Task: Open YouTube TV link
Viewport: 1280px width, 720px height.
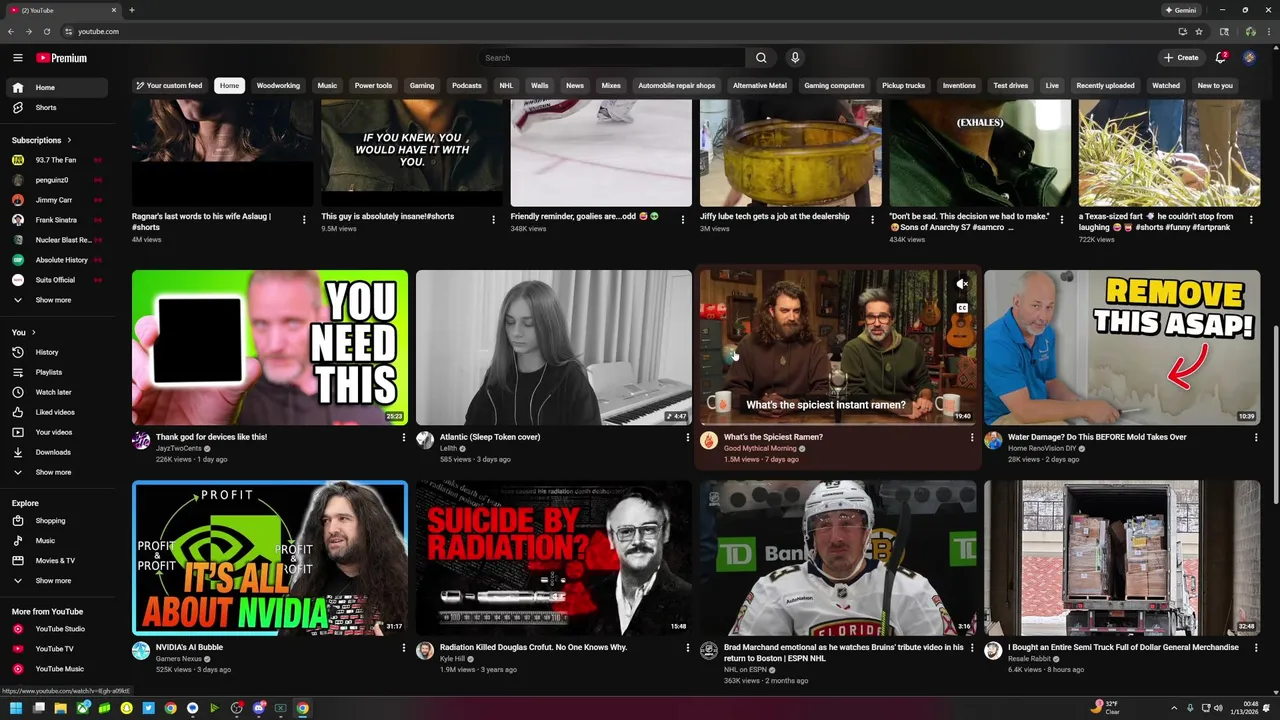Action: (x=58, y=649)
